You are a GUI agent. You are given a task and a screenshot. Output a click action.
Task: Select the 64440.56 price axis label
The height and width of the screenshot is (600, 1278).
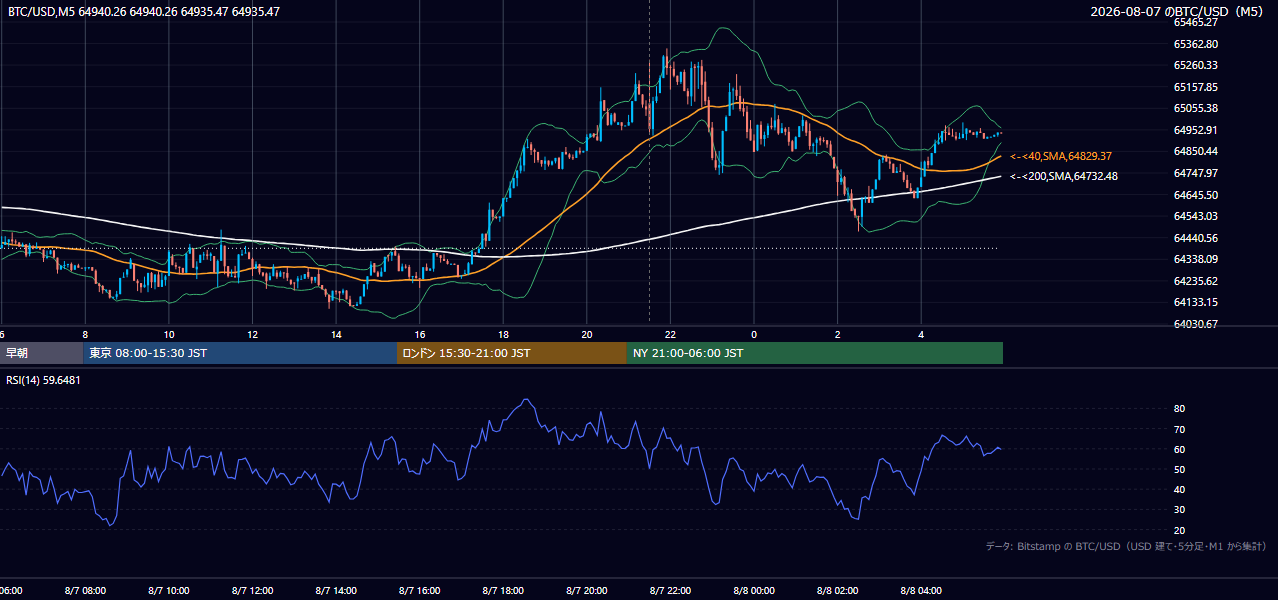1195,238
